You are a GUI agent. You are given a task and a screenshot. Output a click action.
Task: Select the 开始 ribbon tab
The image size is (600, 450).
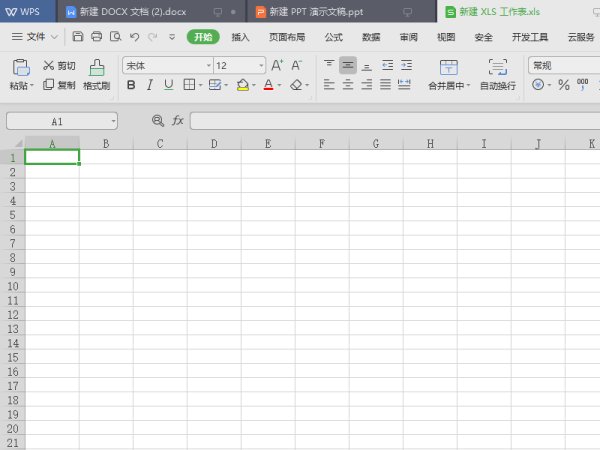[x=203, y=37]
